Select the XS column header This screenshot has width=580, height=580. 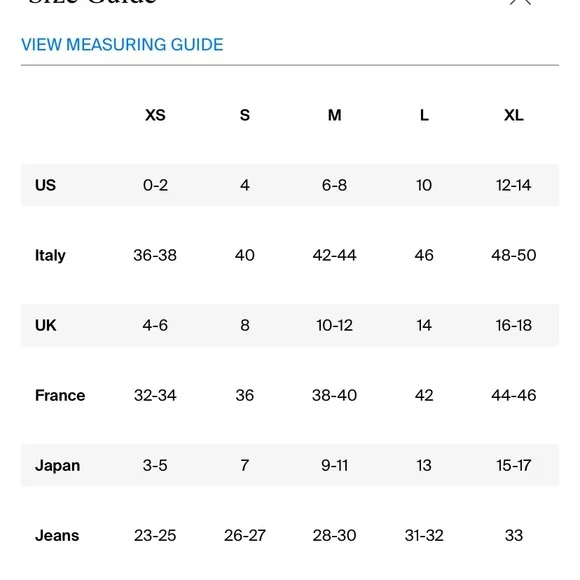tap(155, 115)
